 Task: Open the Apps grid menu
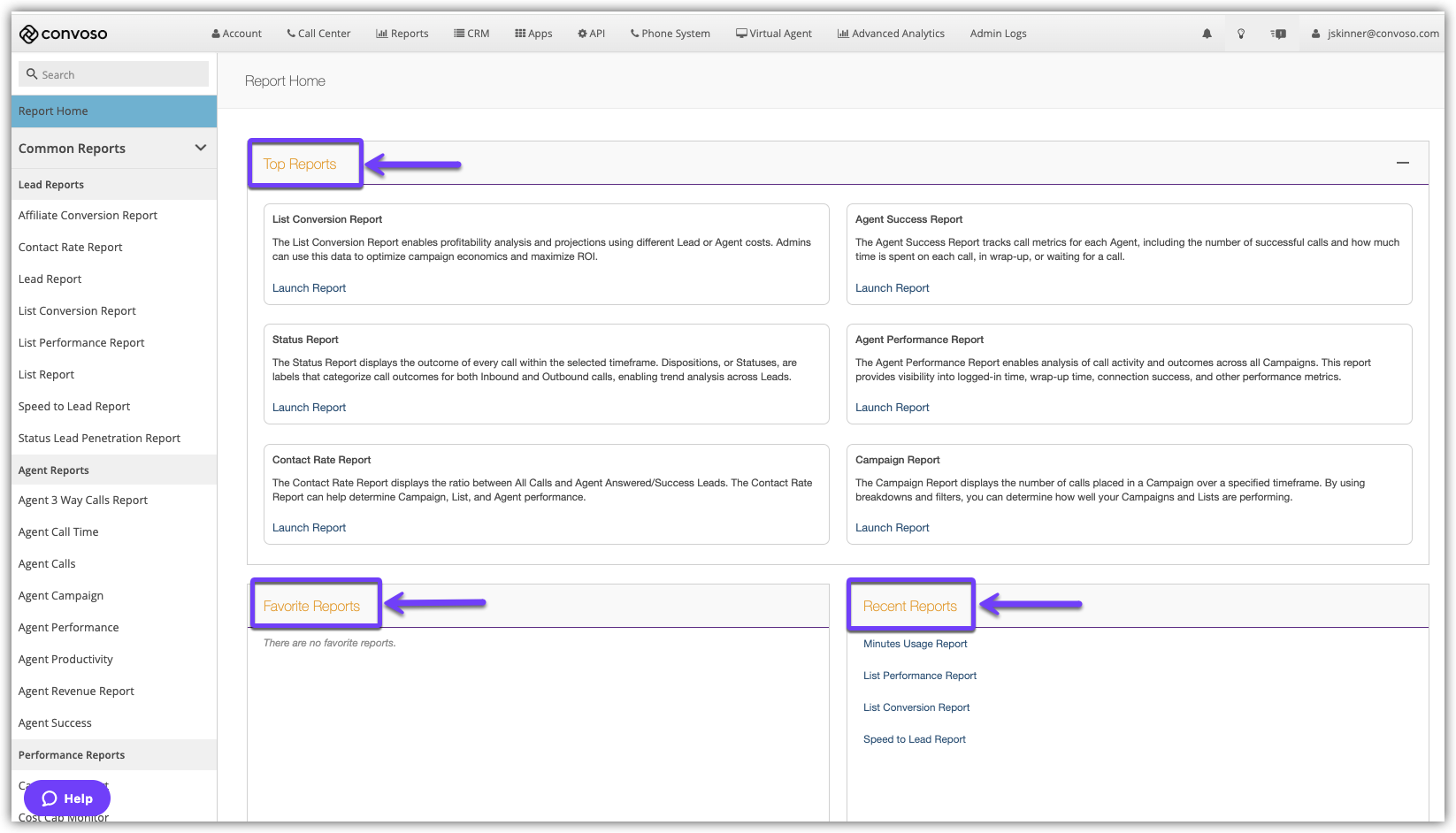pyautogui.click(x=533, y=34)
